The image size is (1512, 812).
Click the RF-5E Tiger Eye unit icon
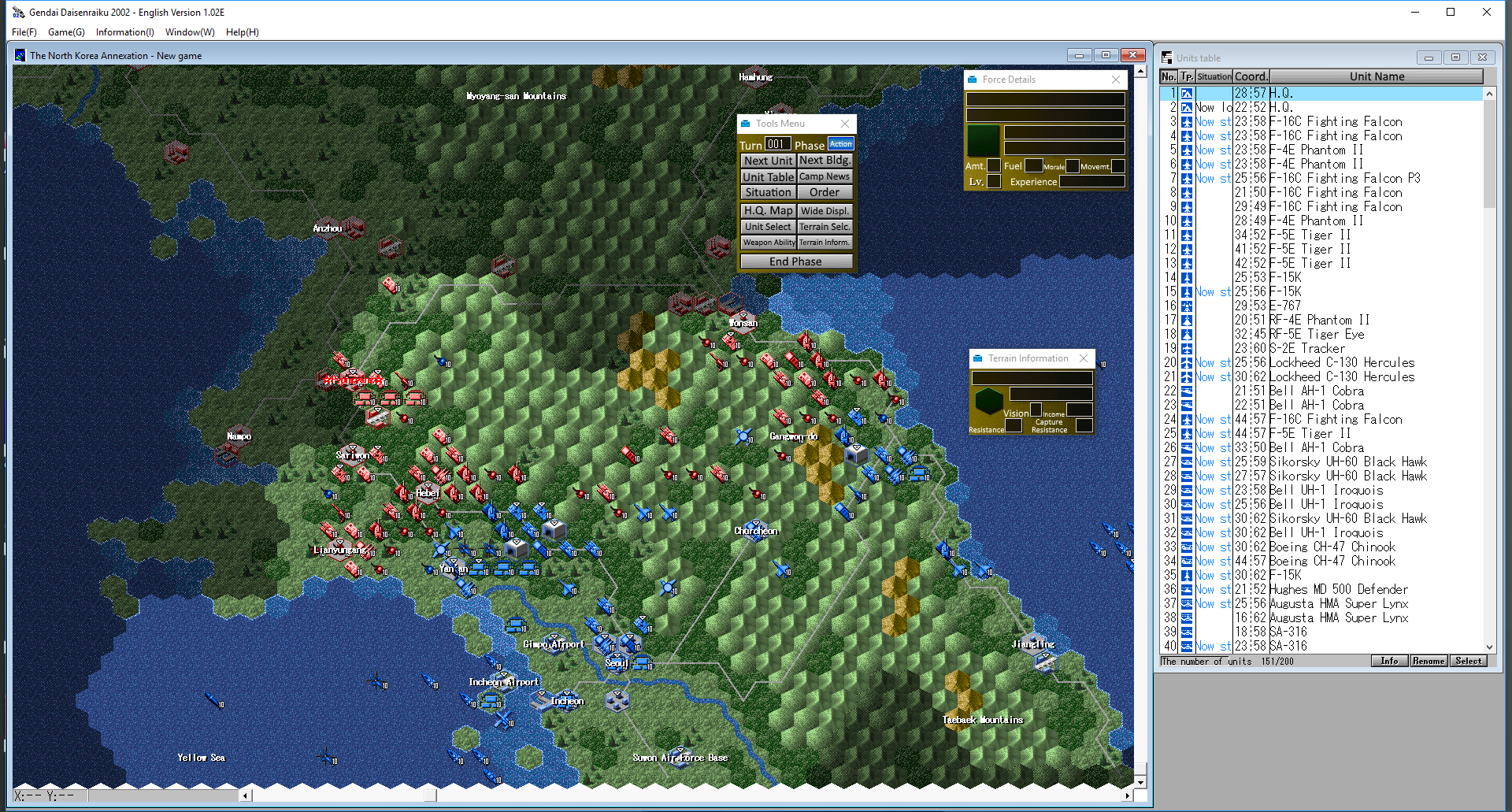(x=1186, y=335)
